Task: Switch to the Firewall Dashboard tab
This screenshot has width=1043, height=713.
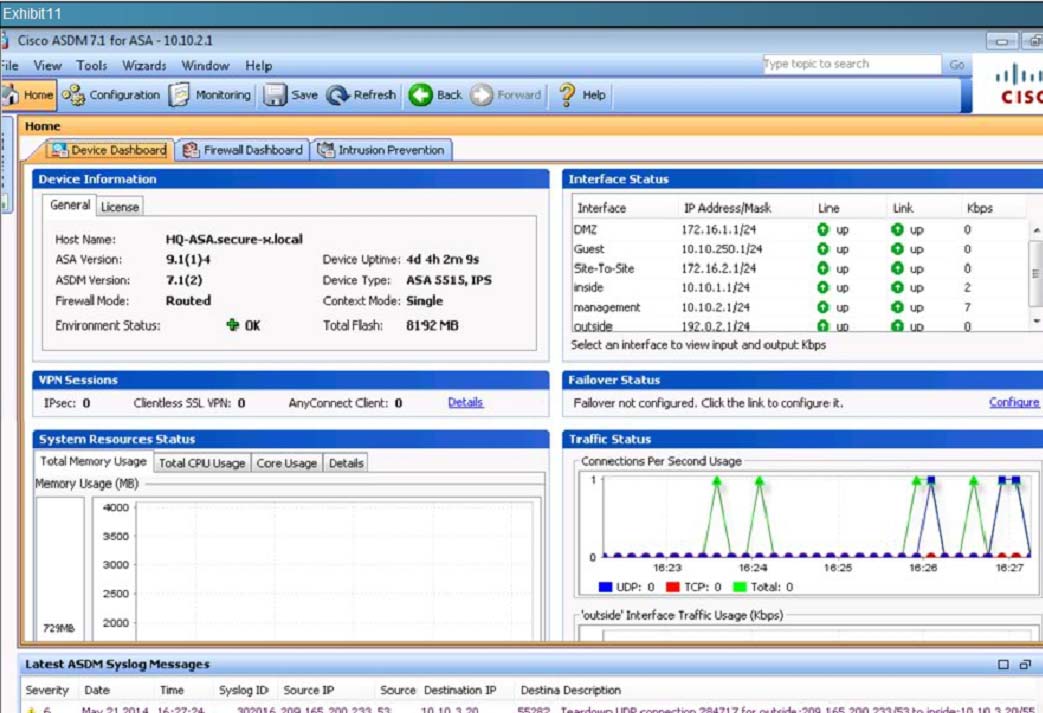Action: click(243, 150)
